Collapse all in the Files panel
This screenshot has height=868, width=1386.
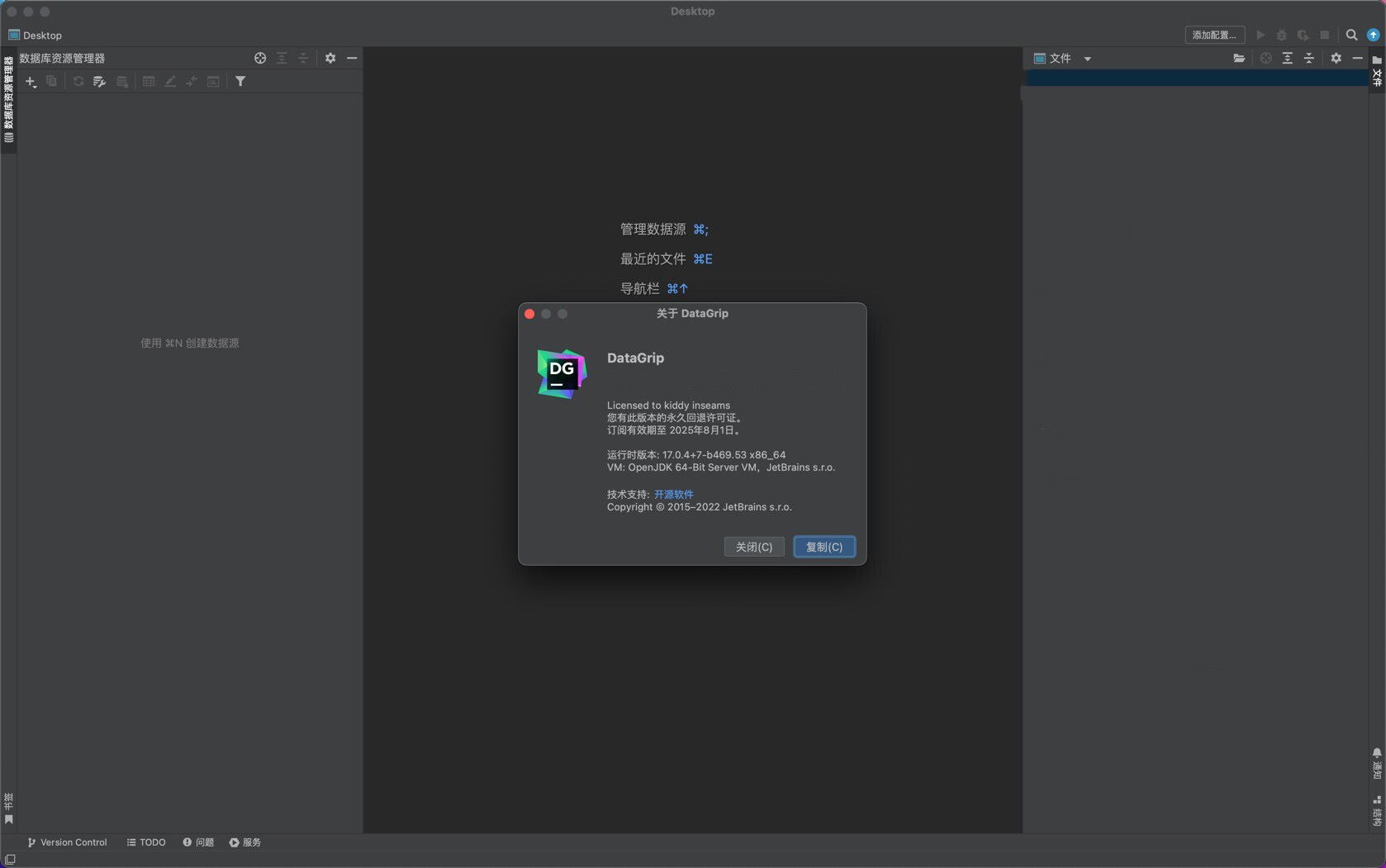click(x=1309, y=58)
